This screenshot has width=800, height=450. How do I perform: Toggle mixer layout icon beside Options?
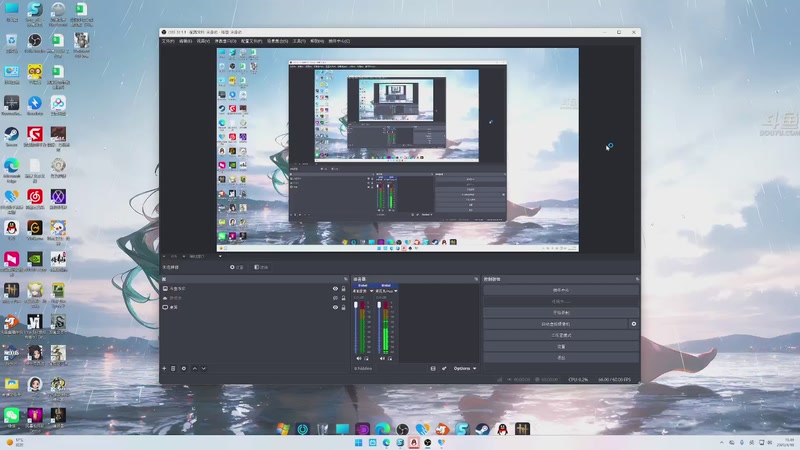[x=433, y=368]
